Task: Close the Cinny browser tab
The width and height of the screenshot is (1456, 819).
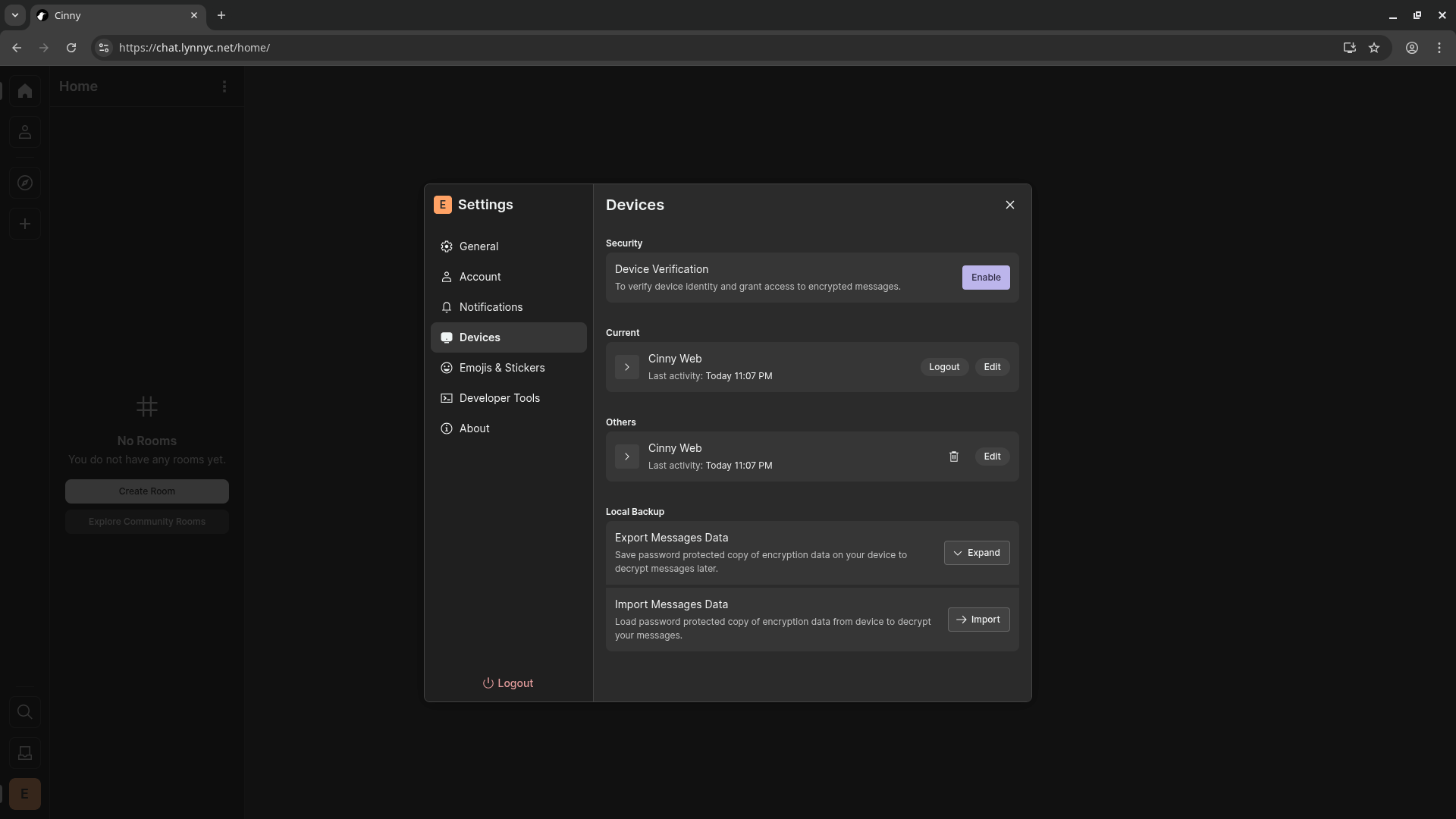Action: coord(194,15)
